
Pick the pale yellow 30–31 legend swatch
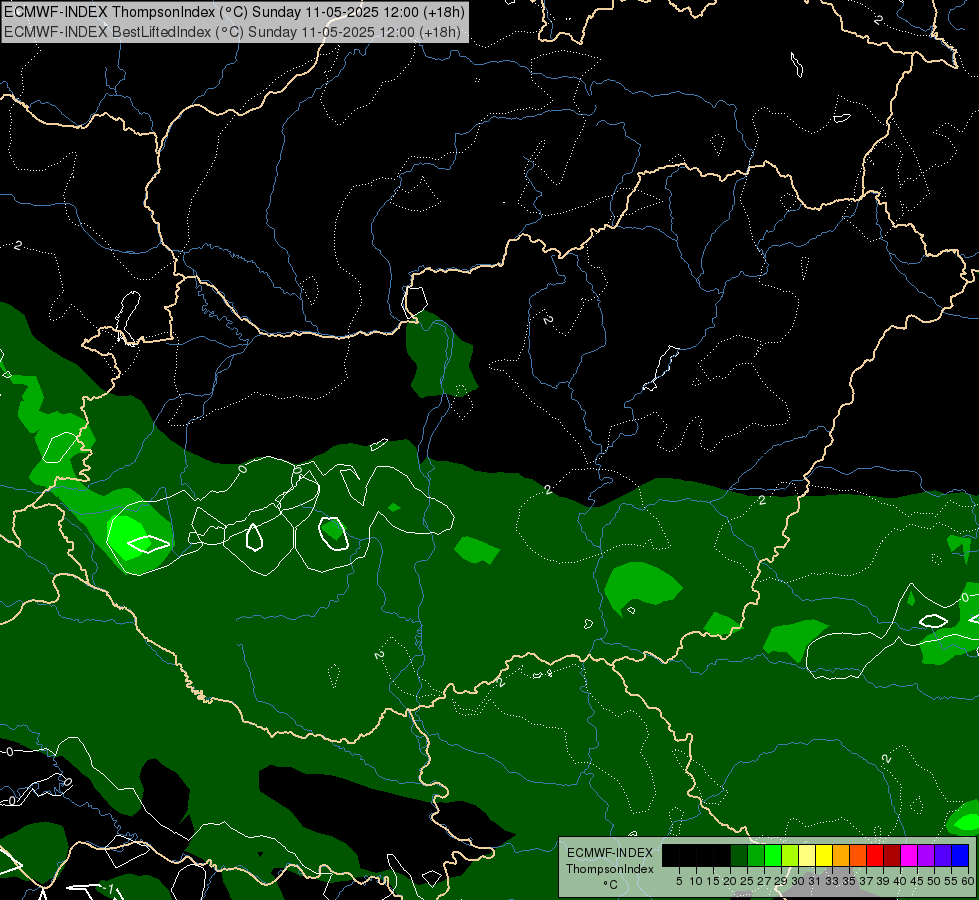[x=807, y=855]
